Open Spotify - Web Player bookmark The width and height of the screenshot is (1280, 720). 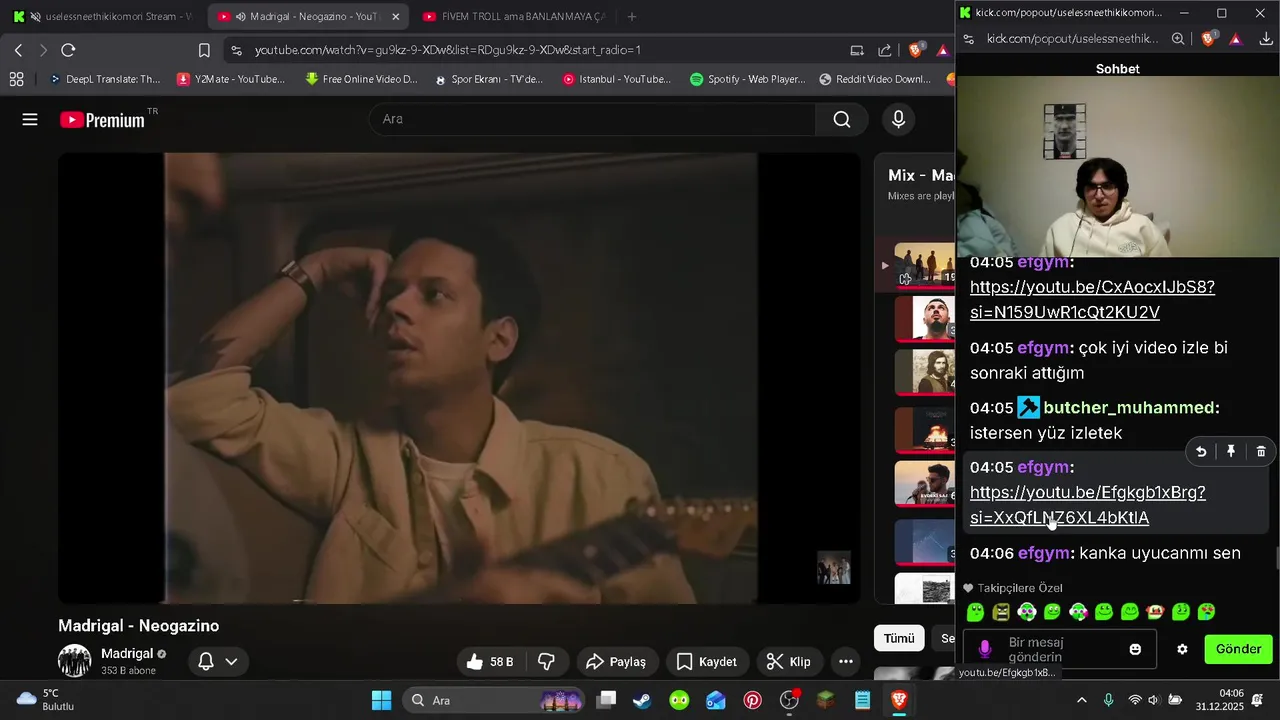747,79
